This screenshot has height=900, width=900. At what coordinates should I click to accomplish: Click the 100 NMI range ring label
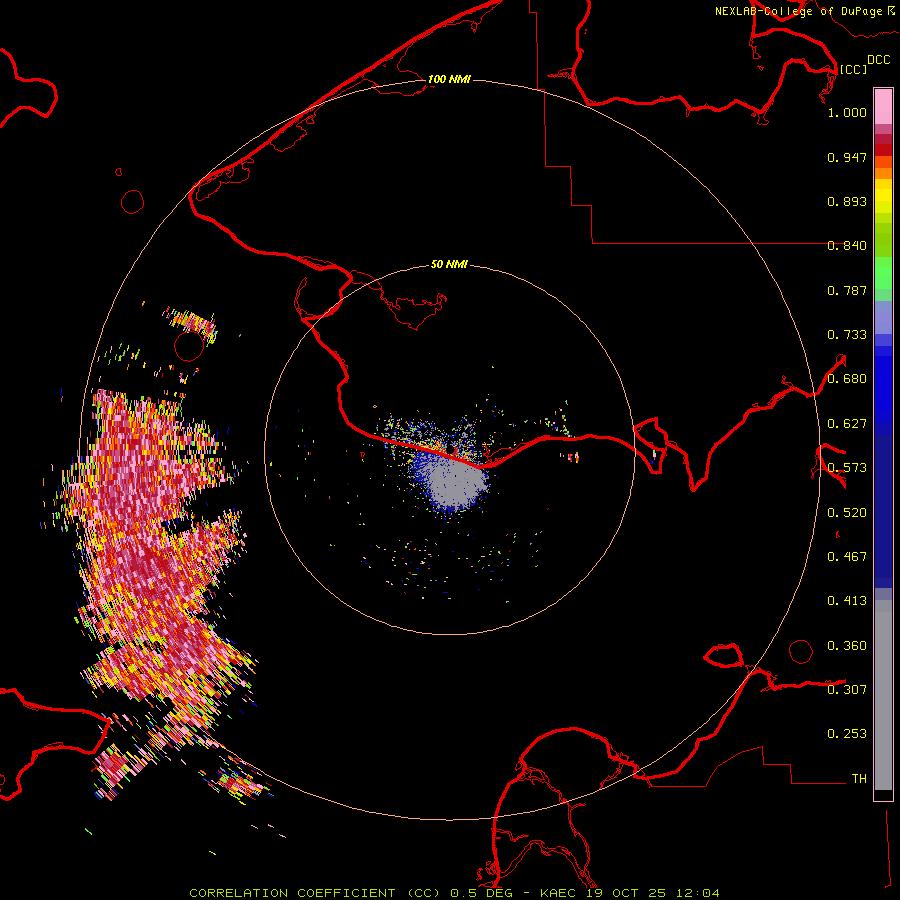click(x=449, y=79)
